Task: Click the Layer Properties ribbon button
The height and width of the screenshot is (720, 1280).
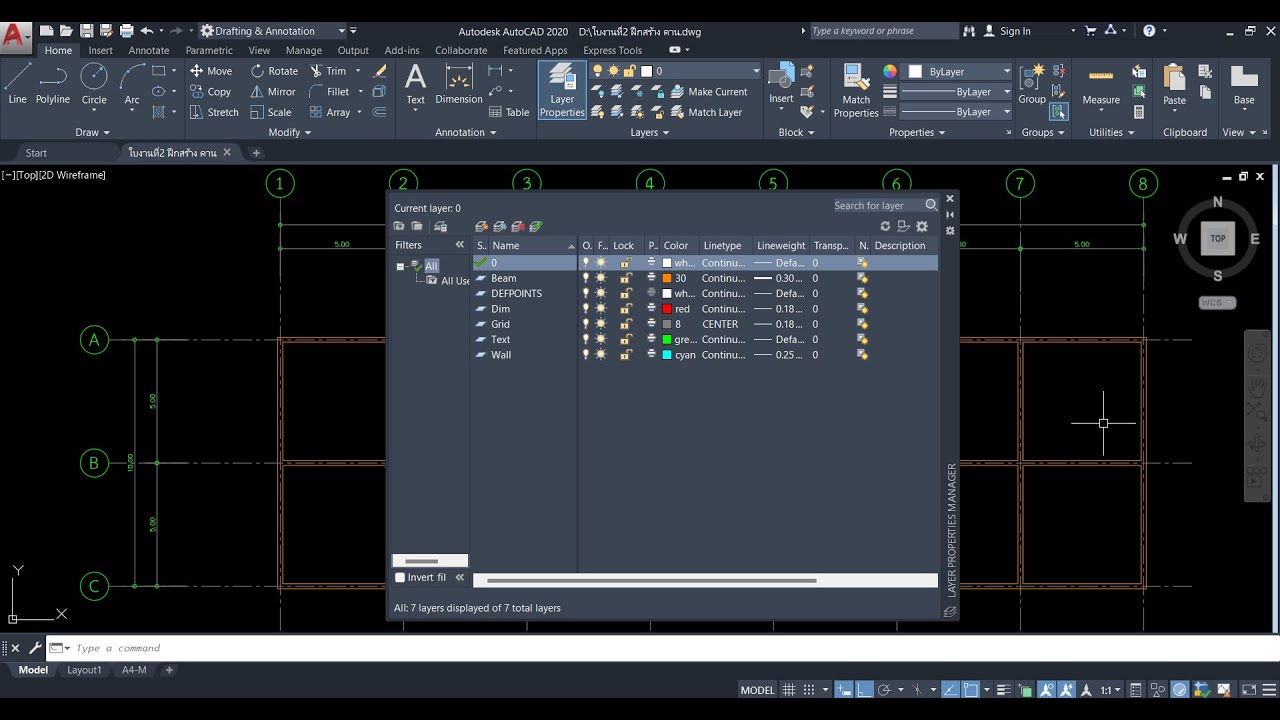Action: pyautogui.click(x=562, y=91)
